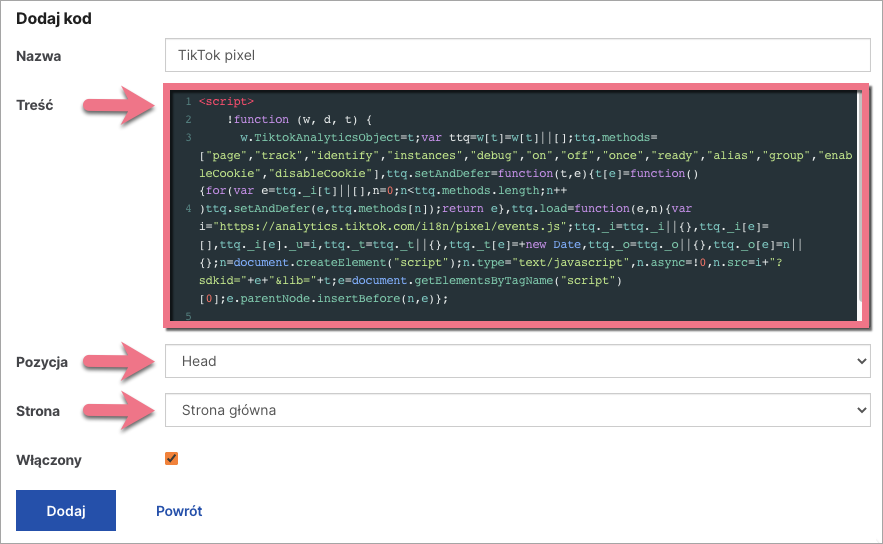Select line number 1 in the editor gutter

(x=187, y=101)
